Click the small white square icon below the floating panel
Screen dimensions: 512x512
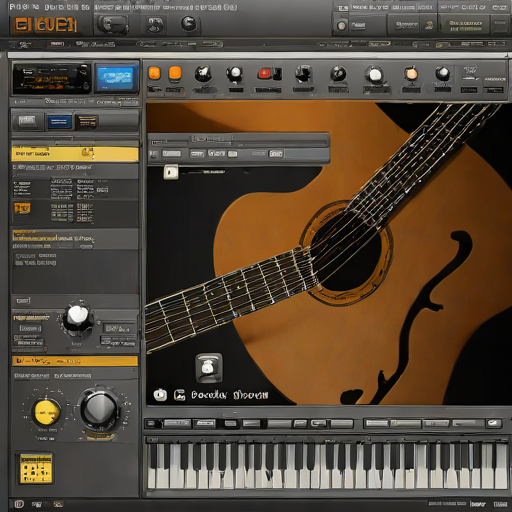[x=171, y=172]
